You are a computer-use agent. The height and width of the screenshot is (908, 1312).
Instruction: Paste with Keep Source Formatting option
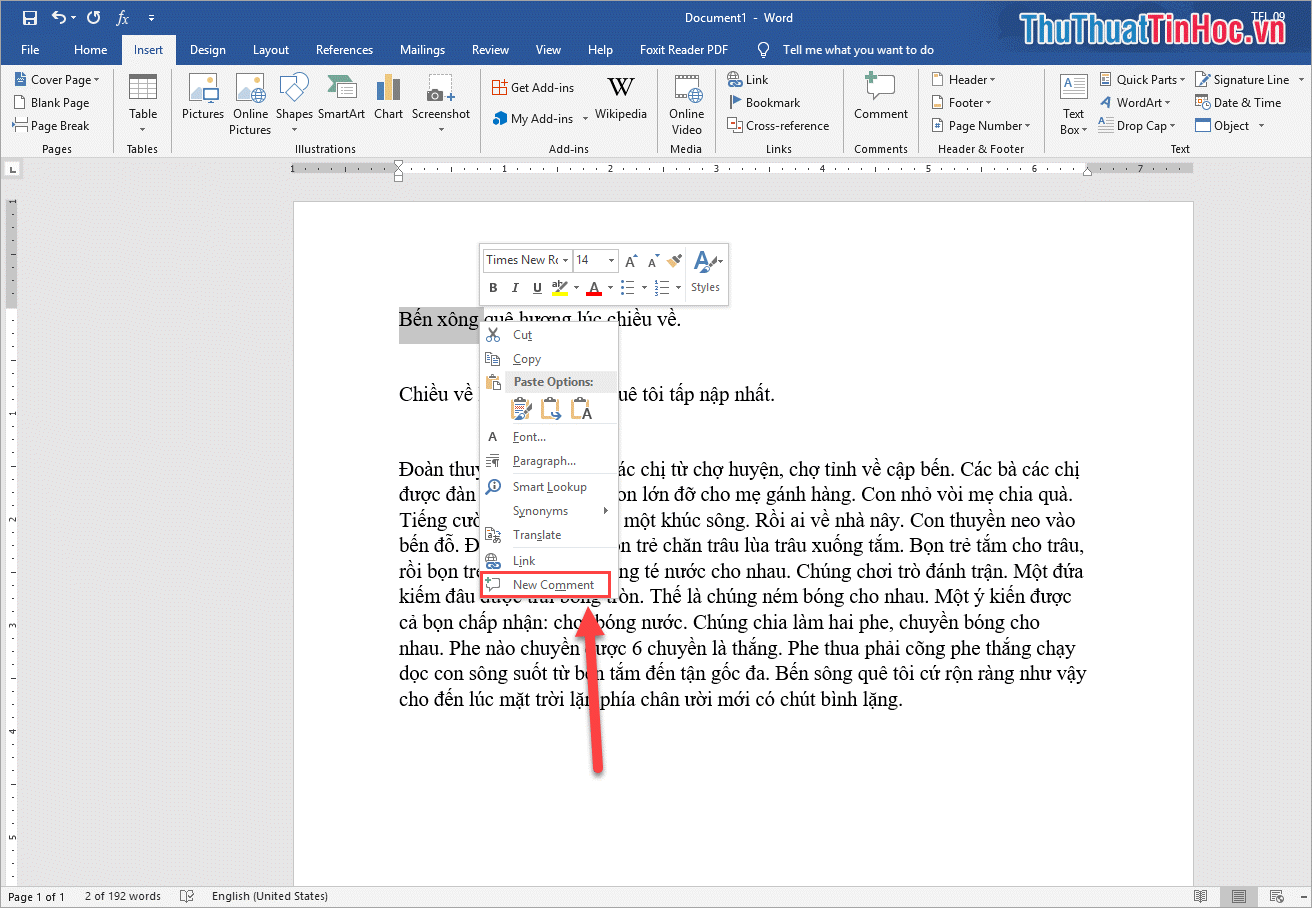[521, 408]
